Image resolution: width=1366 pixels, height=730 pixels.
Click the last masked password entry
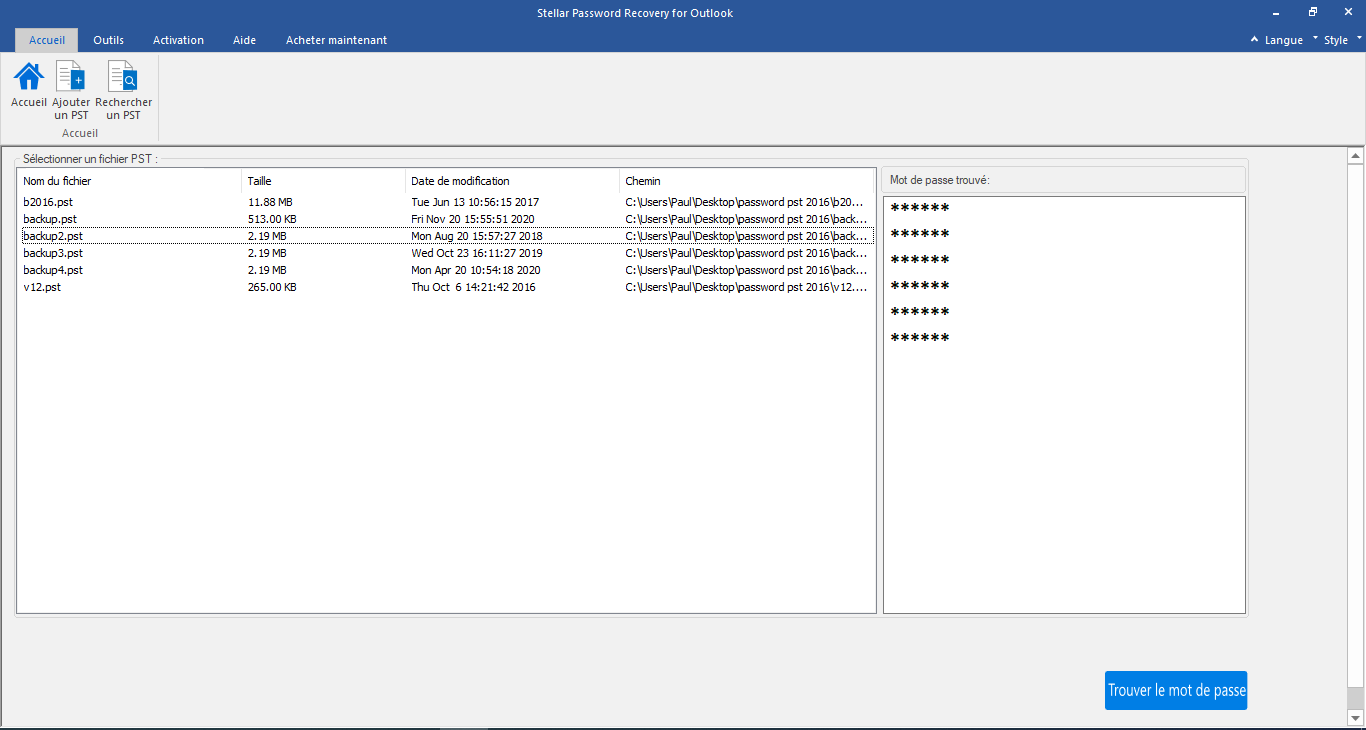pyautogui.click(x=919, y=338)
